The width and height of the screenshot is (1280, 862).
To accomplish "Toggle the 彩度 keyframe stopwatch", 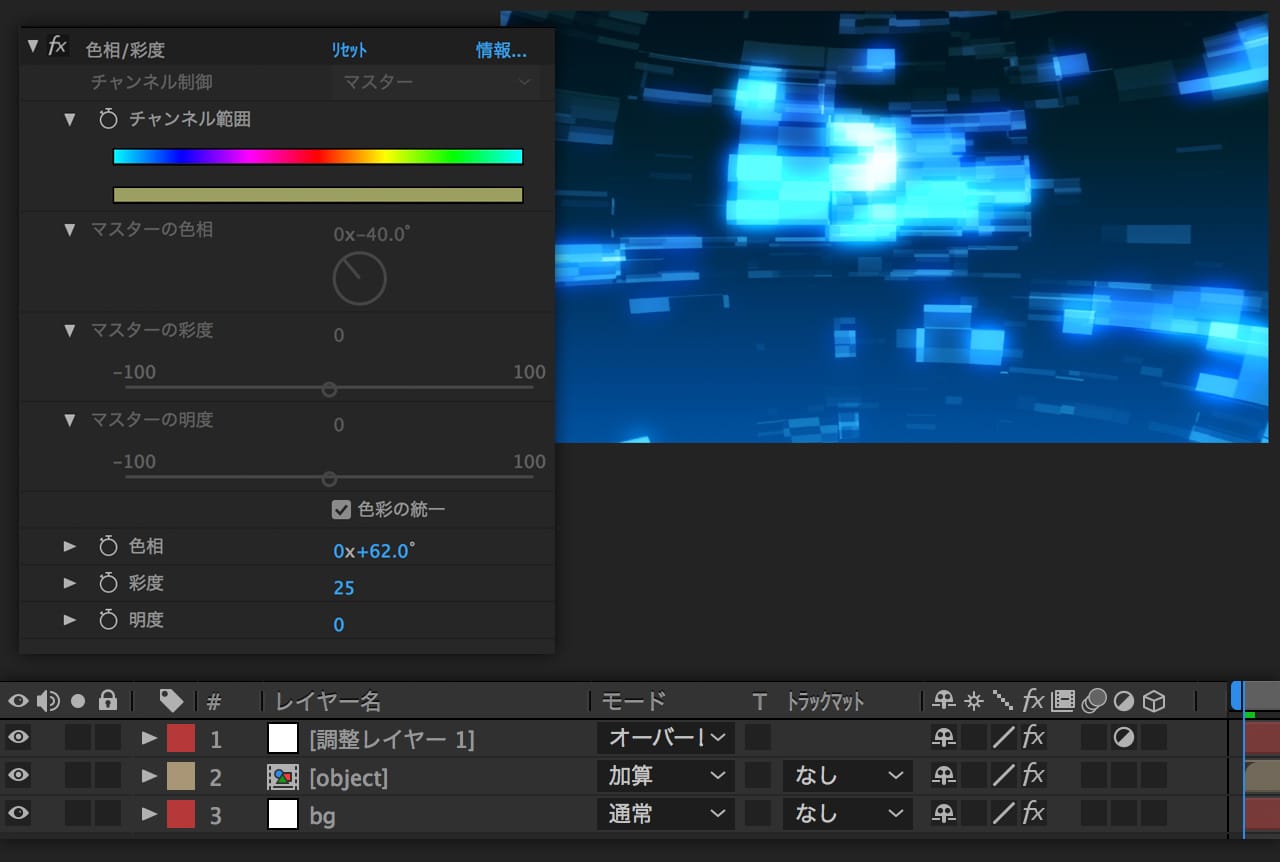I will (108, 583).
